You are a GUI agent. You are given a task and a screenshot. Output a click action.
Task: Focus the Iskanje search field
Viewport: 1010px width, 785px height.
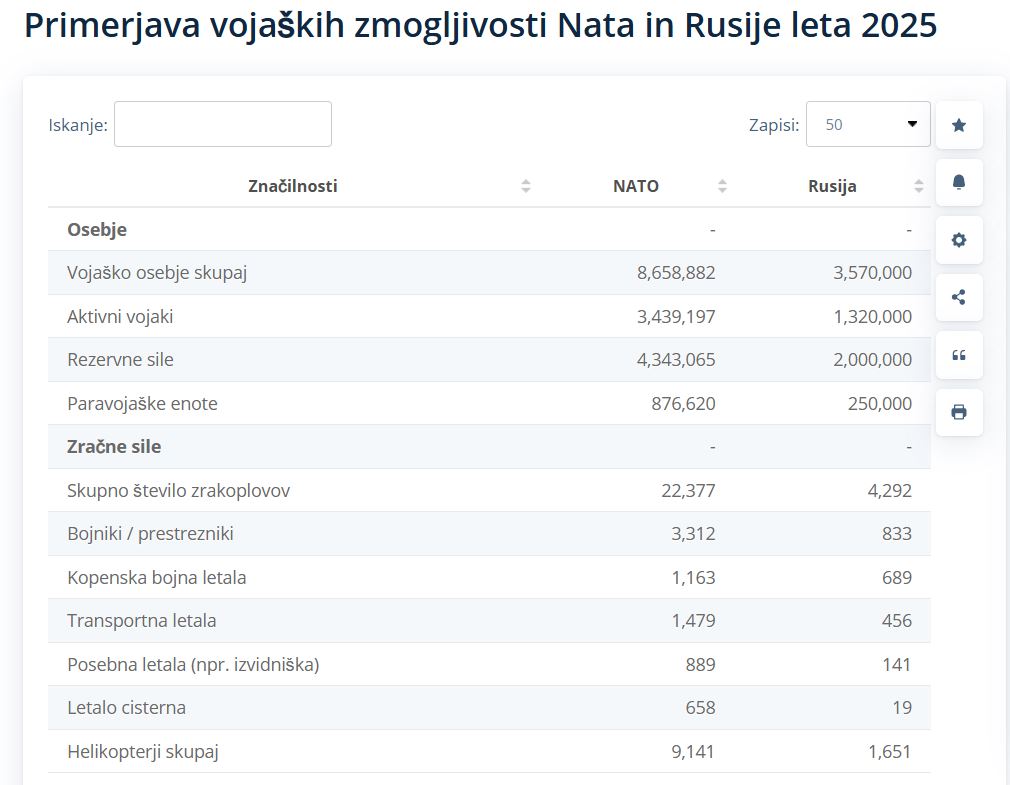click(x=223, y=124)
